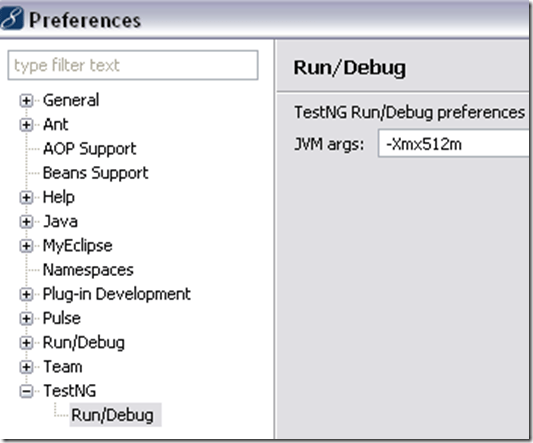Expand the Help preferences node
533x443 pixels.
(x=26, y=198)
